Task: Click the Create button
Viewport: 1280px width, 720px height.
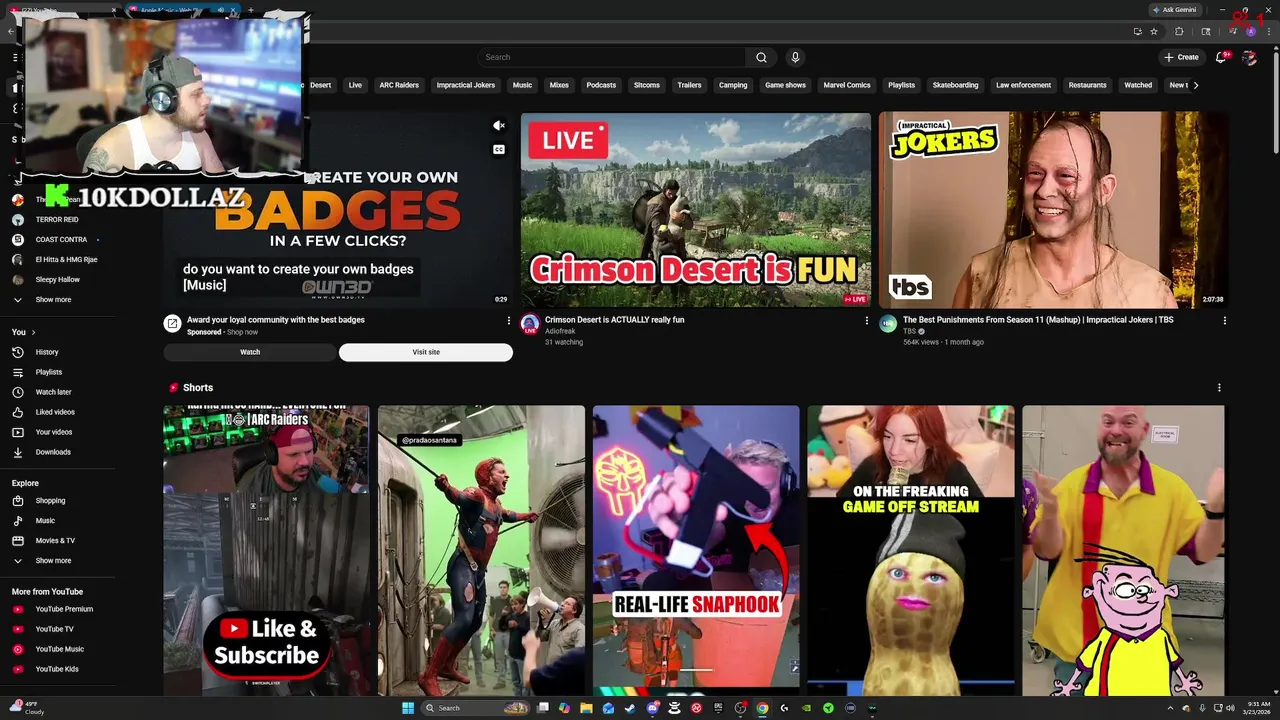Action: 1181,57
